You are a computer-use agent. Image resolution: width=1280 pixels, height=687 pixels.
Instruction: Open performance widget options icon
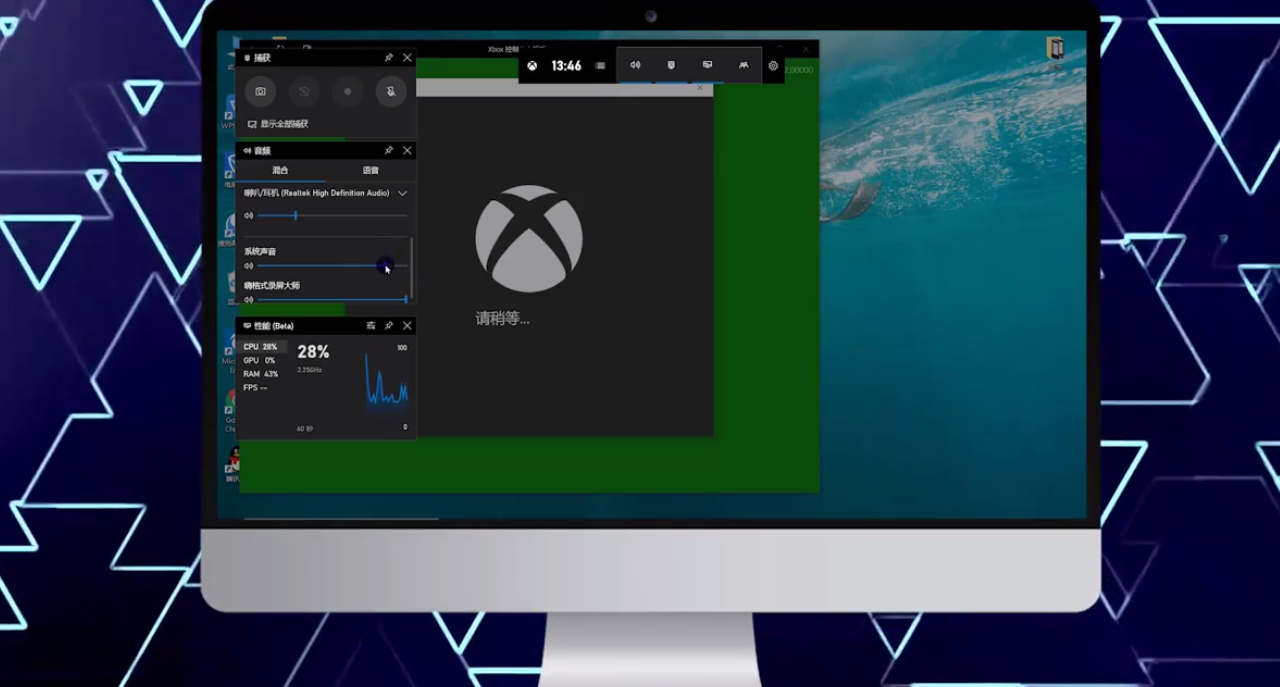(371, 326)
